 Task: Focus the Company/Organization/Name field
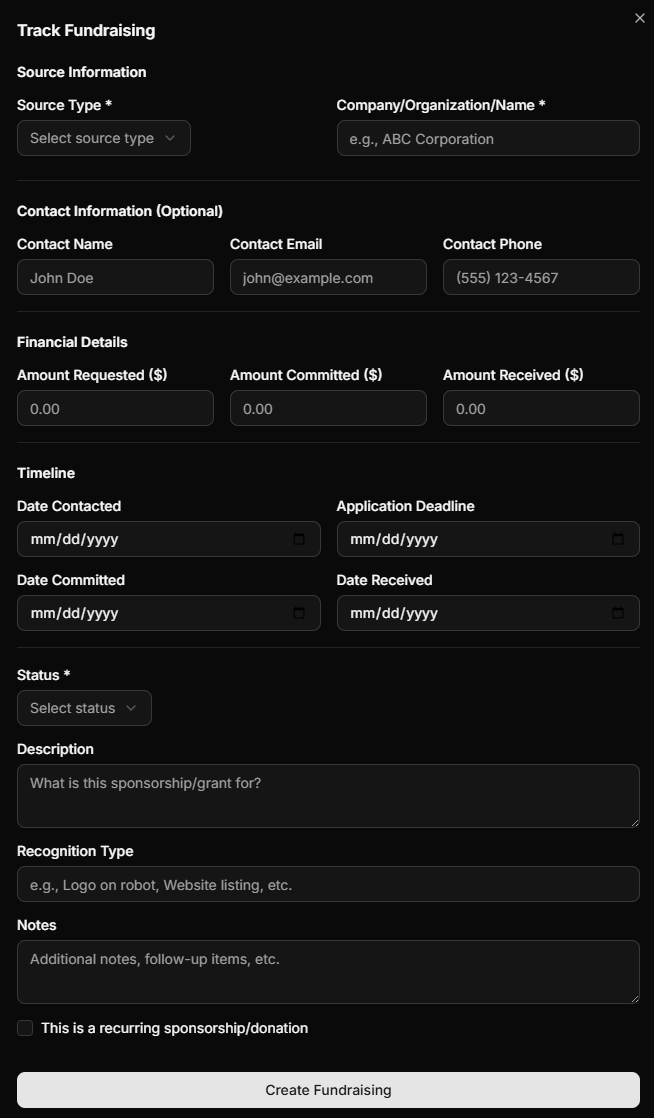(488, 139)
